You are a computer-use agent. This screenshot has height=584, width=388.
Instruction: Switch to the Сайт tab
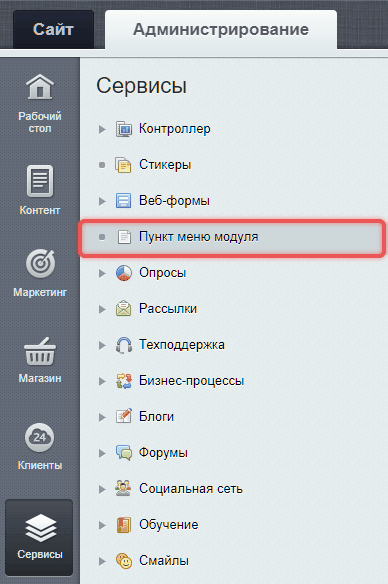pyautogui.click(x=53, y=29)
